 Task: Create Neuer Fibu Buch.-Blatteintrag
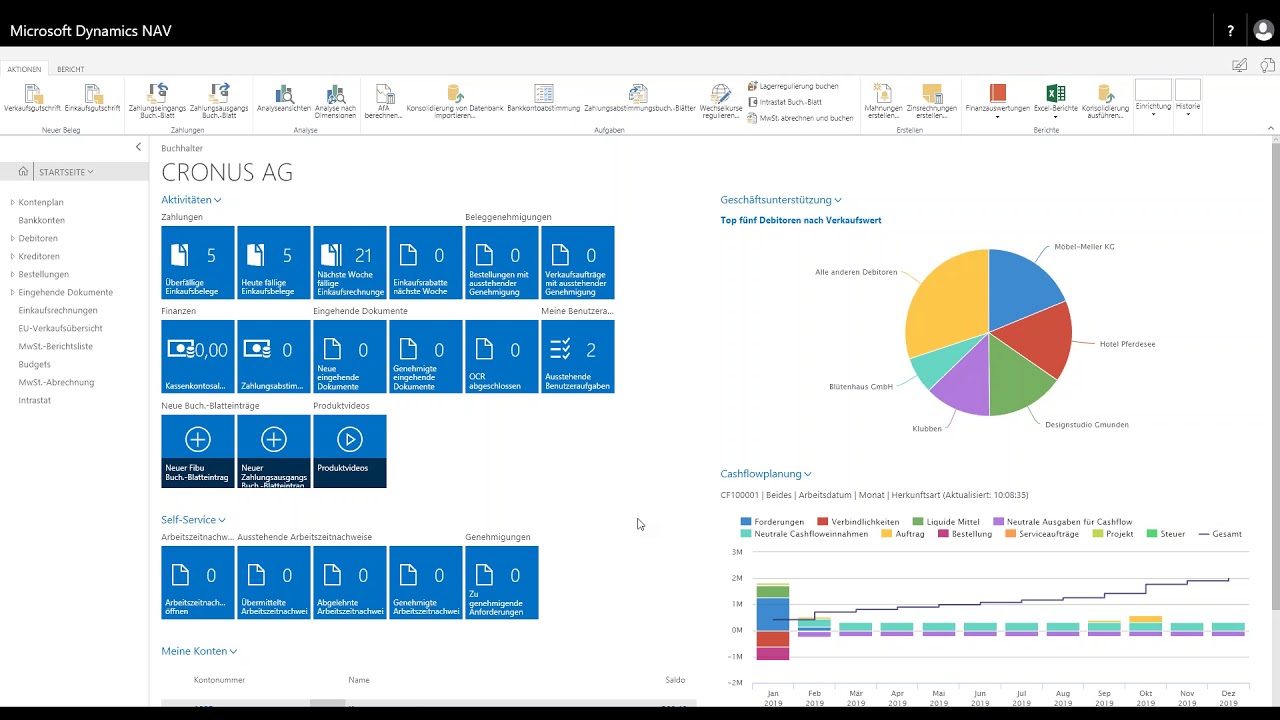pyautogui.click(x=198, y=451)
